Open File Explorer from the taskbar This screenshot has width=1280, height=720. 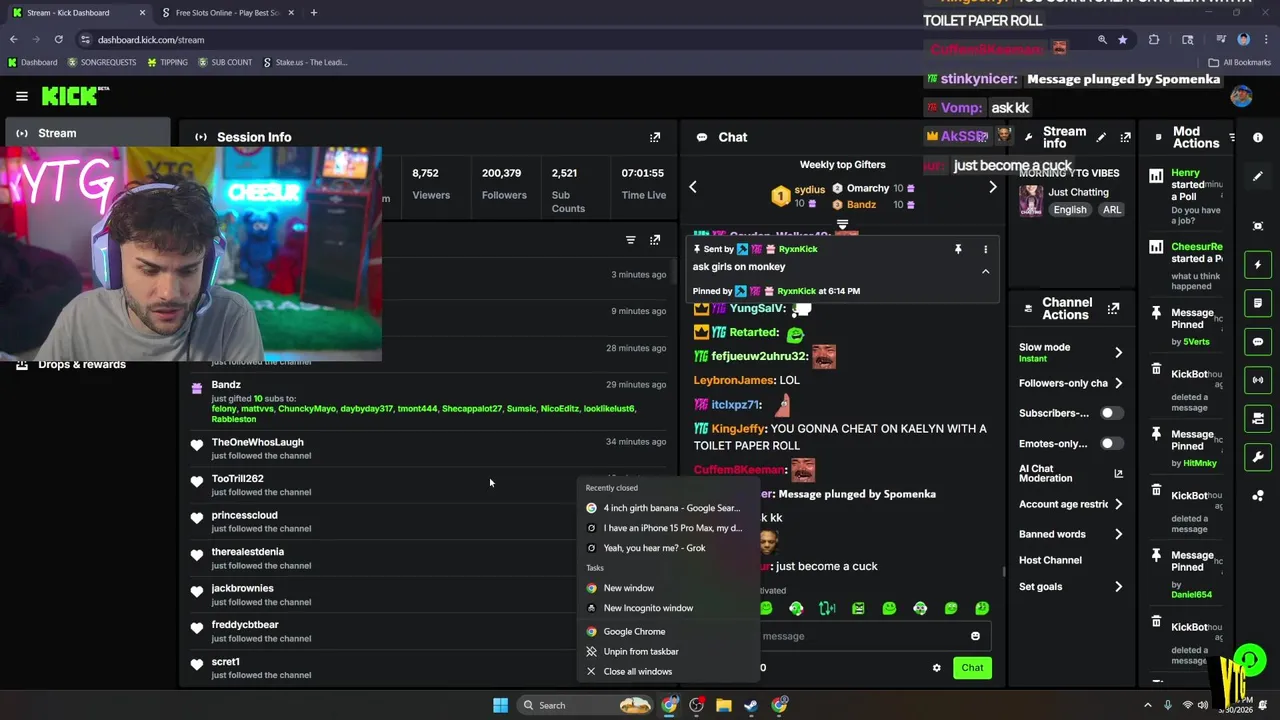point(724,705)
